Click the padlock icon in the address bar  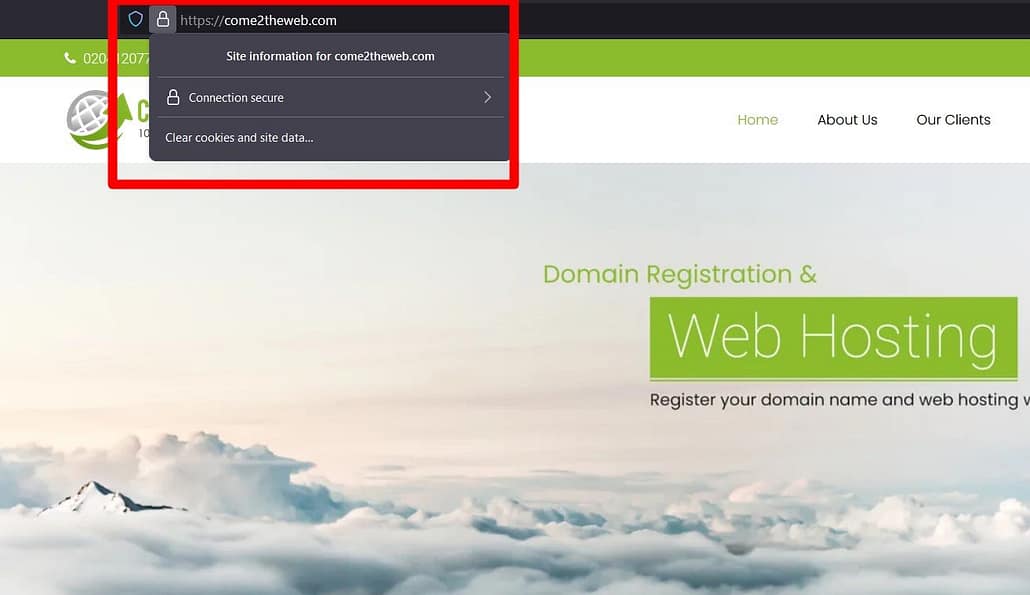[163, 19]
